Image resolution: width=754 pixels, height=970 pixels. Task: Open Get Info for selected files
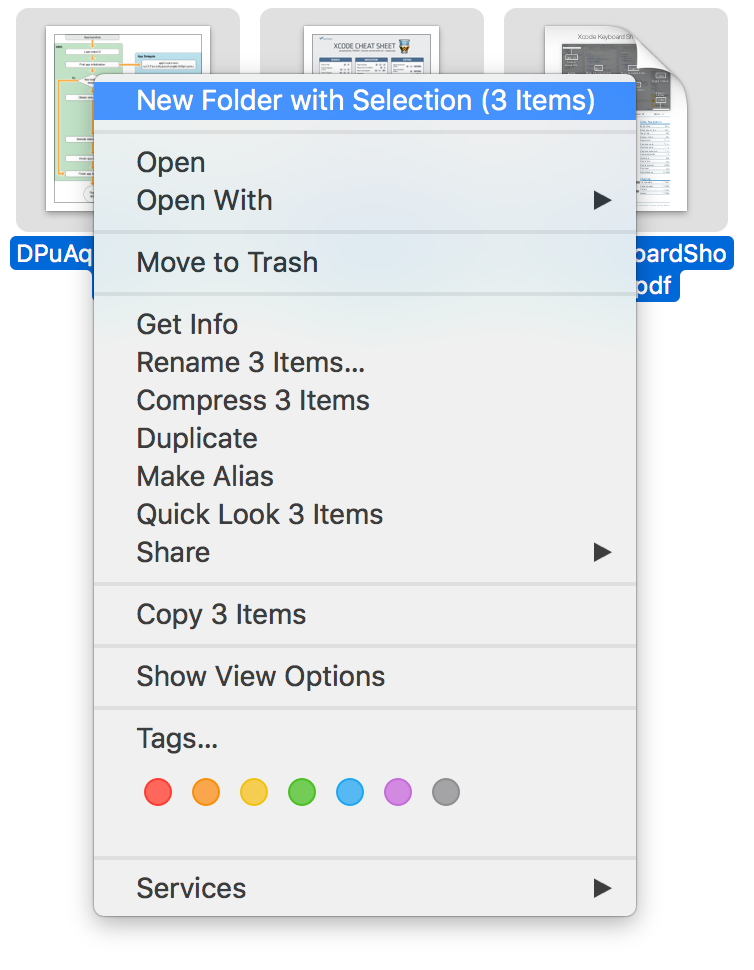pyautogui.click(x=187, y=325)
